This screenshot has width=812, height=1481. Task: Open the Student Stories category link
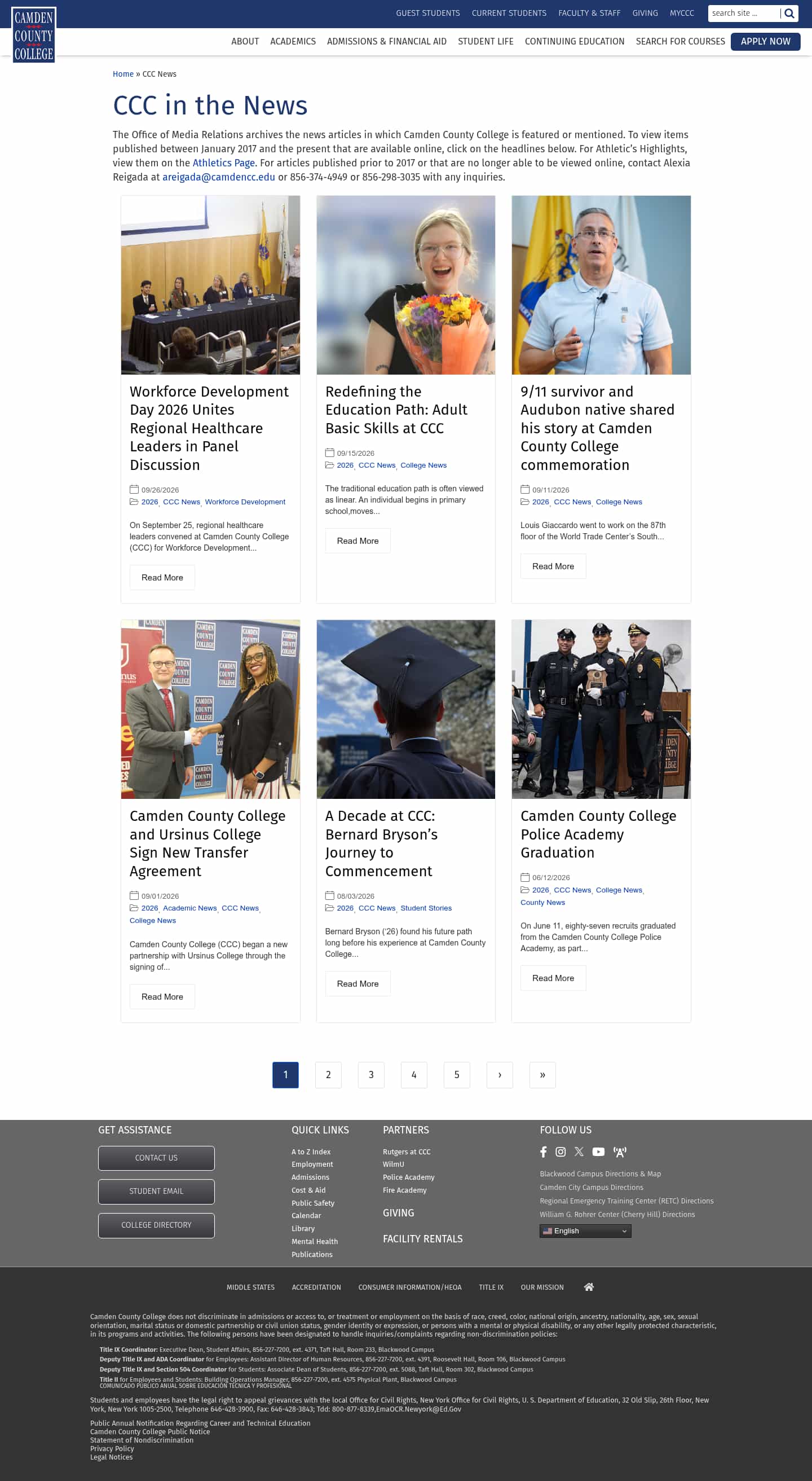426,908
